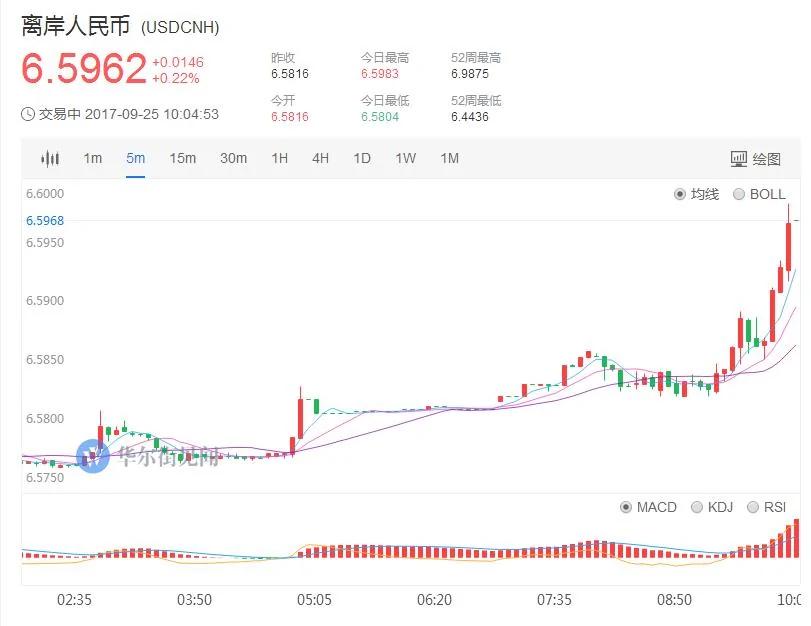Click the 07:35 time axis label

(x=554, y=600)
